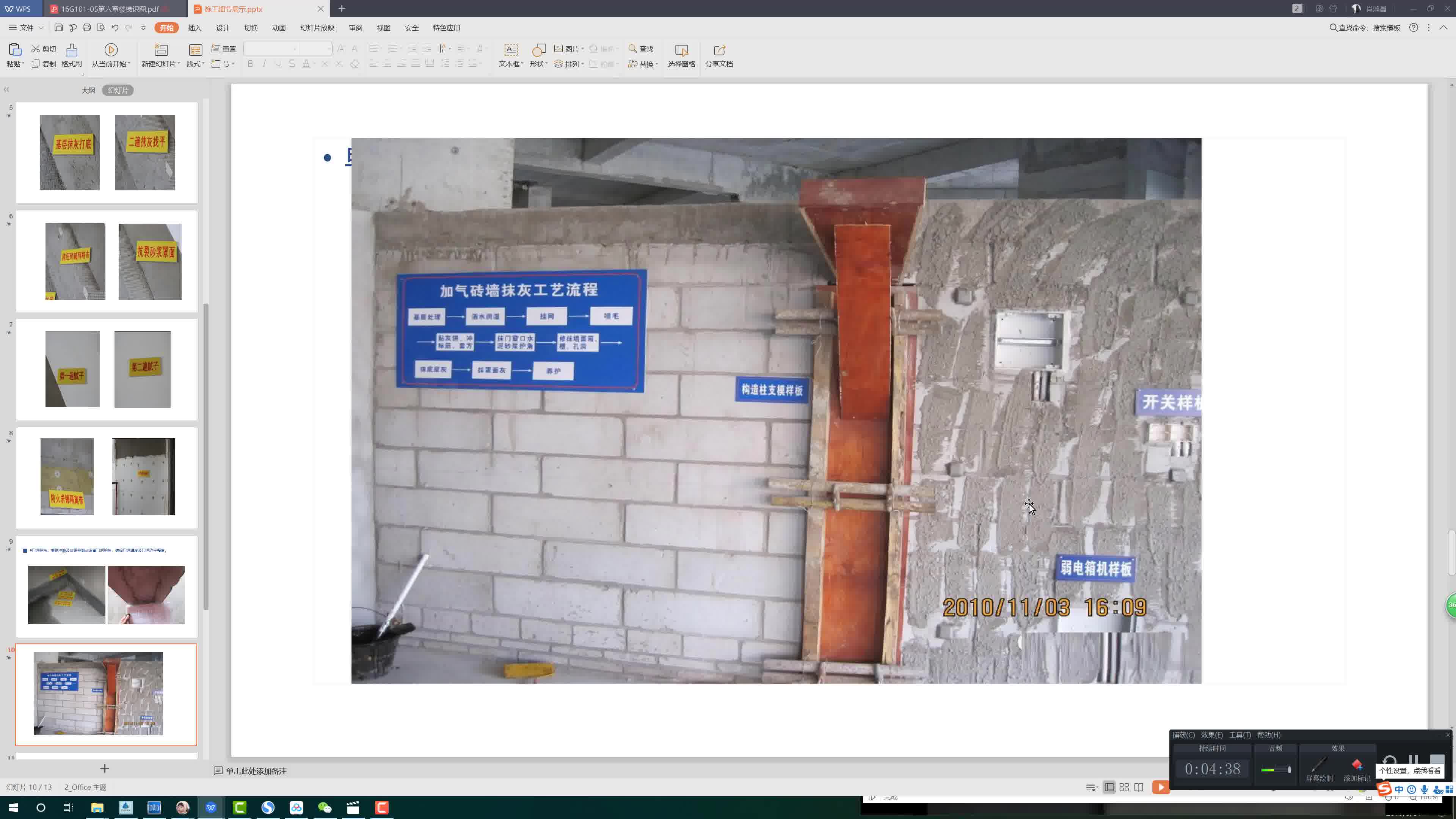This screenshot has width=1456, height=819.
Task: Expand the 形状 shapes dropdown
Action: point(539,64)
